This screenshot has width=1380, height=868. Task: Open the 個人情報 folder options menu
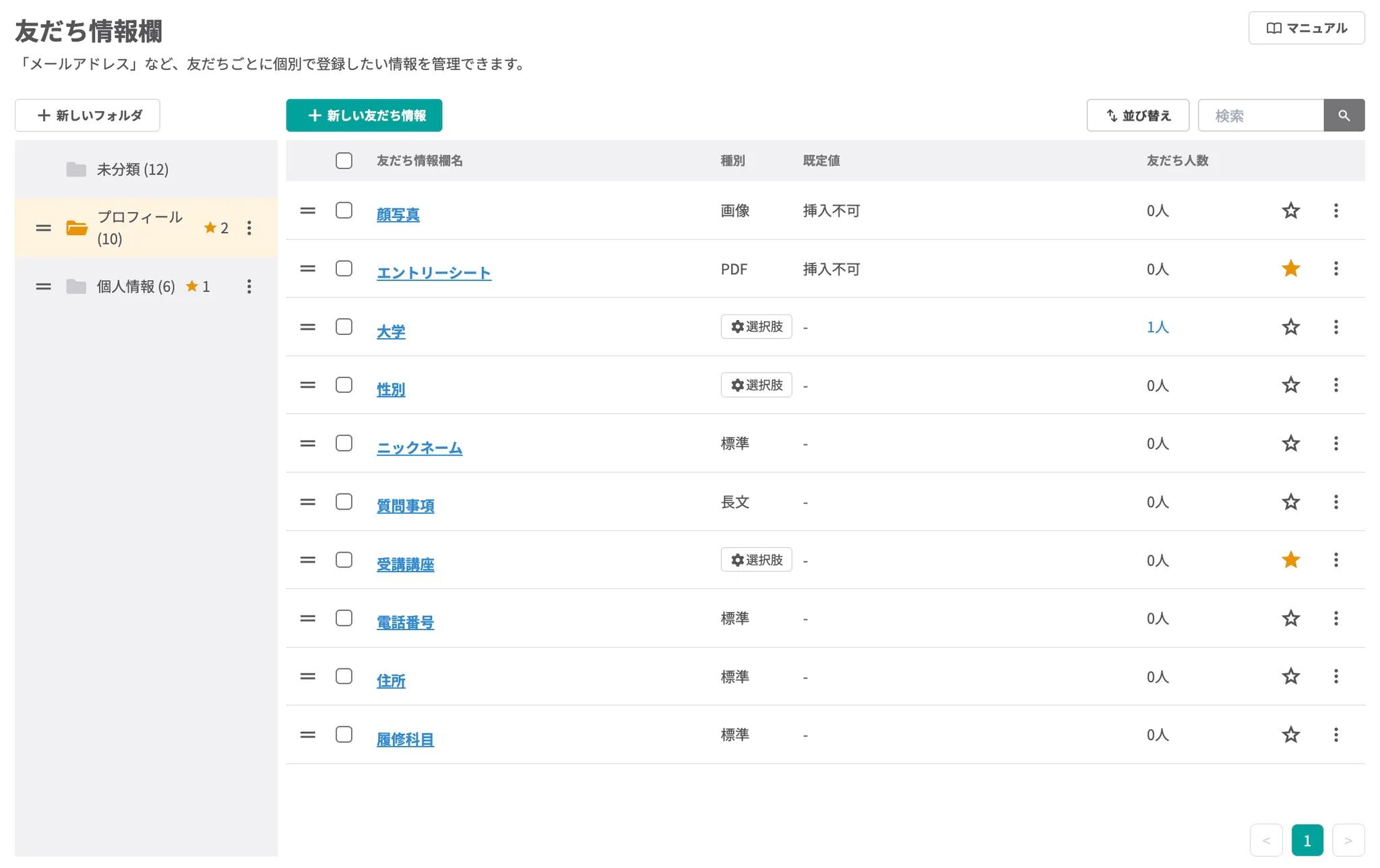pos(249,286)
